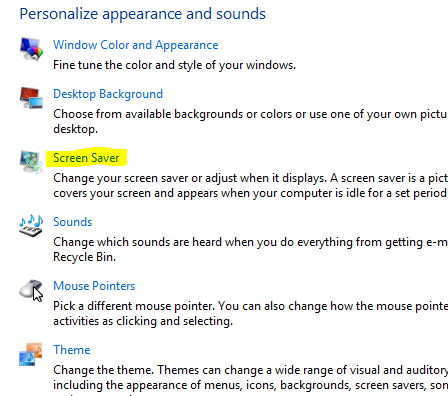This screenshot has width=448, height=396.
Task: Open the Desktop Background link
Action: click(108, 94)
